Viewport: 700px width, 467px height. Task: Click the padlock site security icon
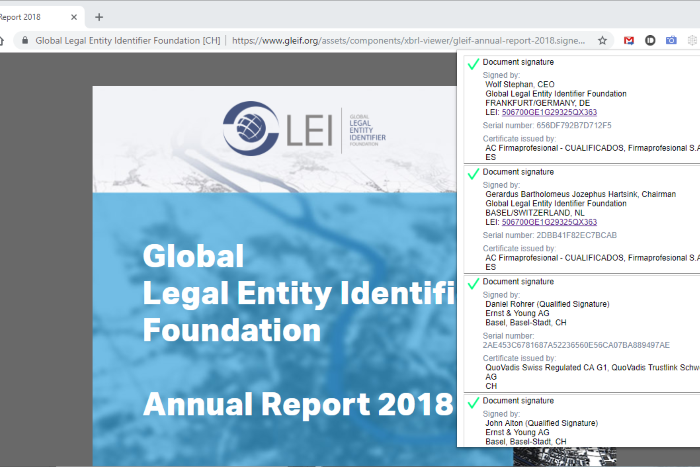pyautogui.click(x=25, y=41)
